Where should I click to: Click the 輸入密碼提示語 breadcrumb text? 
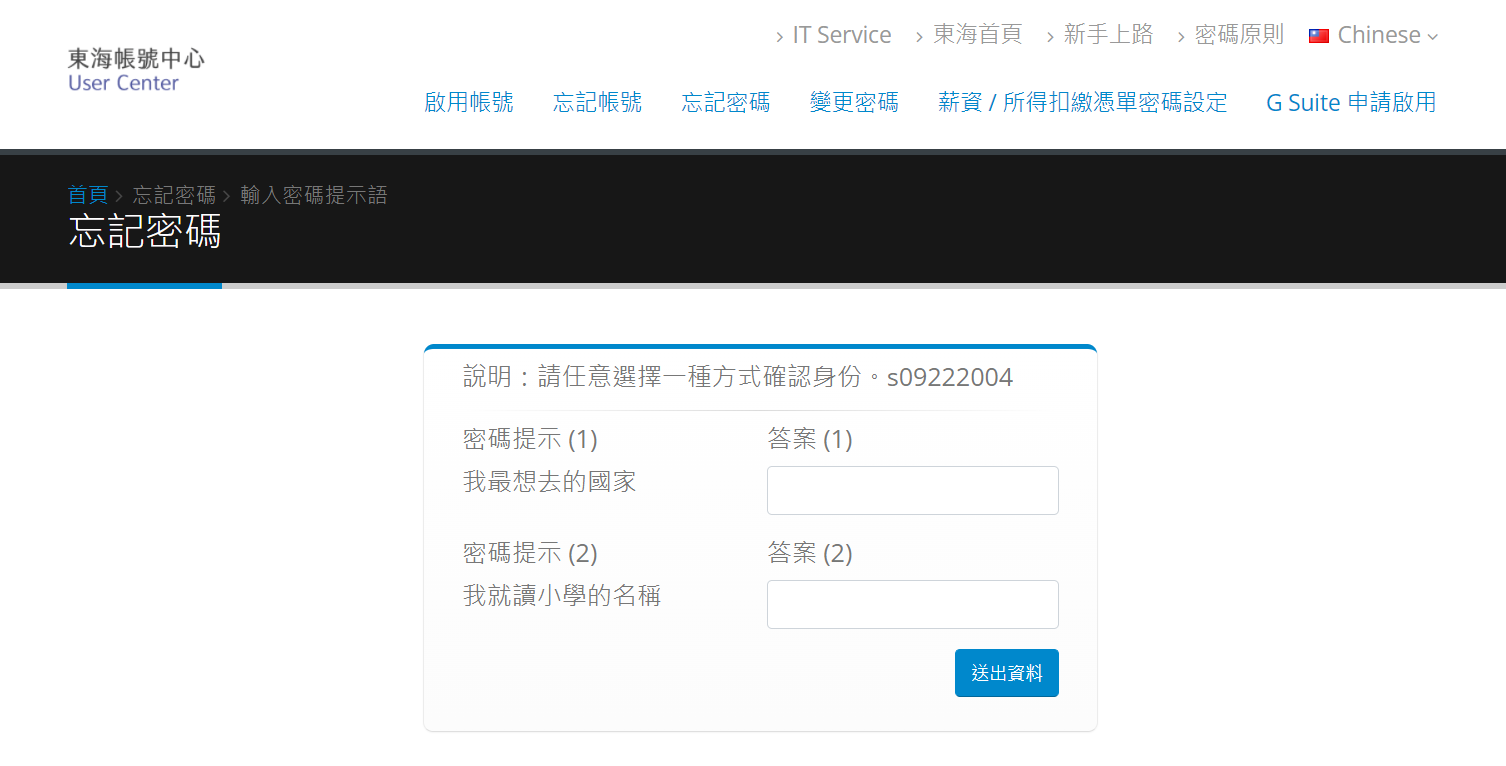314,195
